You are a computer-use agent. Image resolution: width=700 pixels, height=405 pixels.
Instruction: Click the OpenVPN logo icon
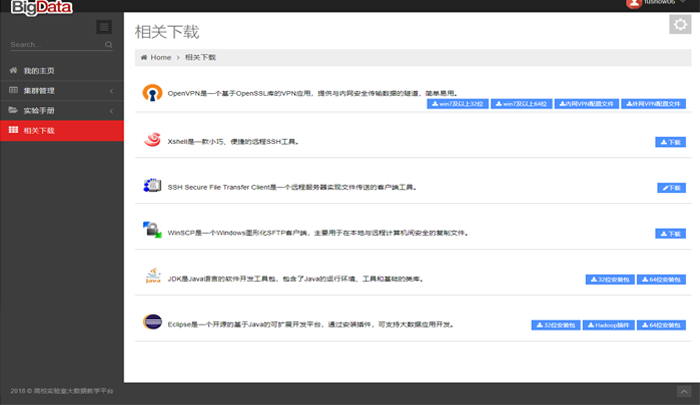pyautogui.click(x=152, y=93)
